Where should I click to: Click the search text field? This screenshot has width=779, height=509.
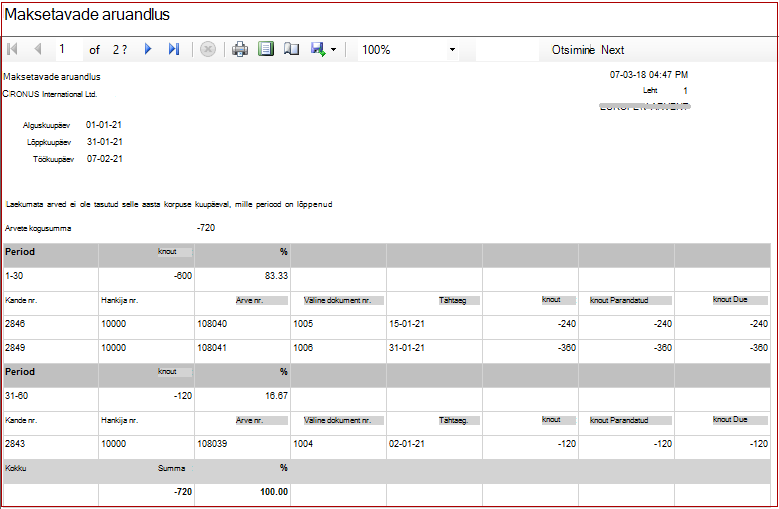coord(507,50)
